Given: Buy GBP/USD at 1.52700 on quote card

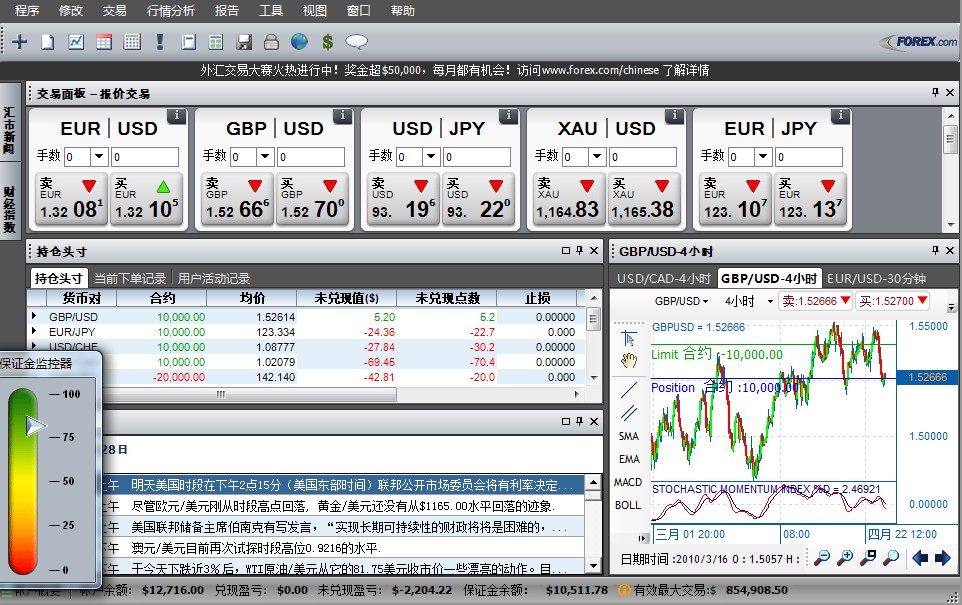Looking at the screenshot, I should point(313,199).
